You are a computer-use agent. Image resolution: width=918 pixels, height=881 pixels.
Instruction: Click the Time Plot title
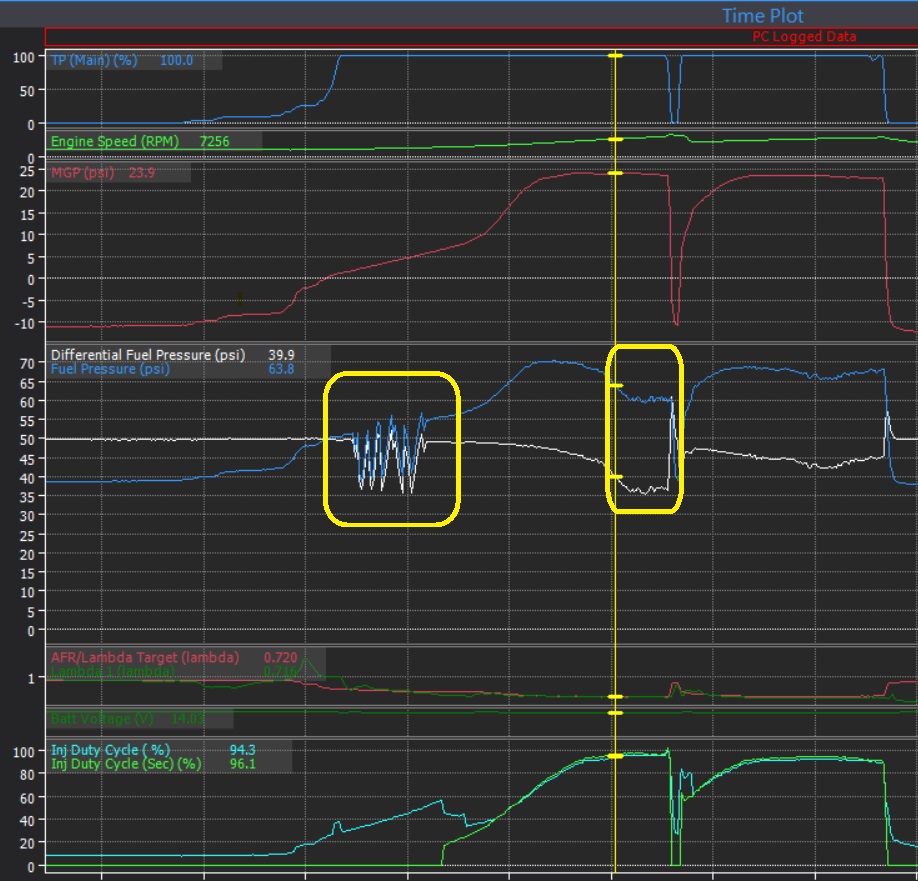tap(762, 16)
